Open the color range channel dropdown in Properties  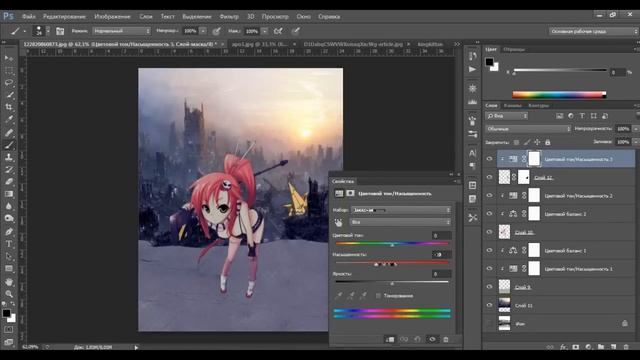click(400, 222)
